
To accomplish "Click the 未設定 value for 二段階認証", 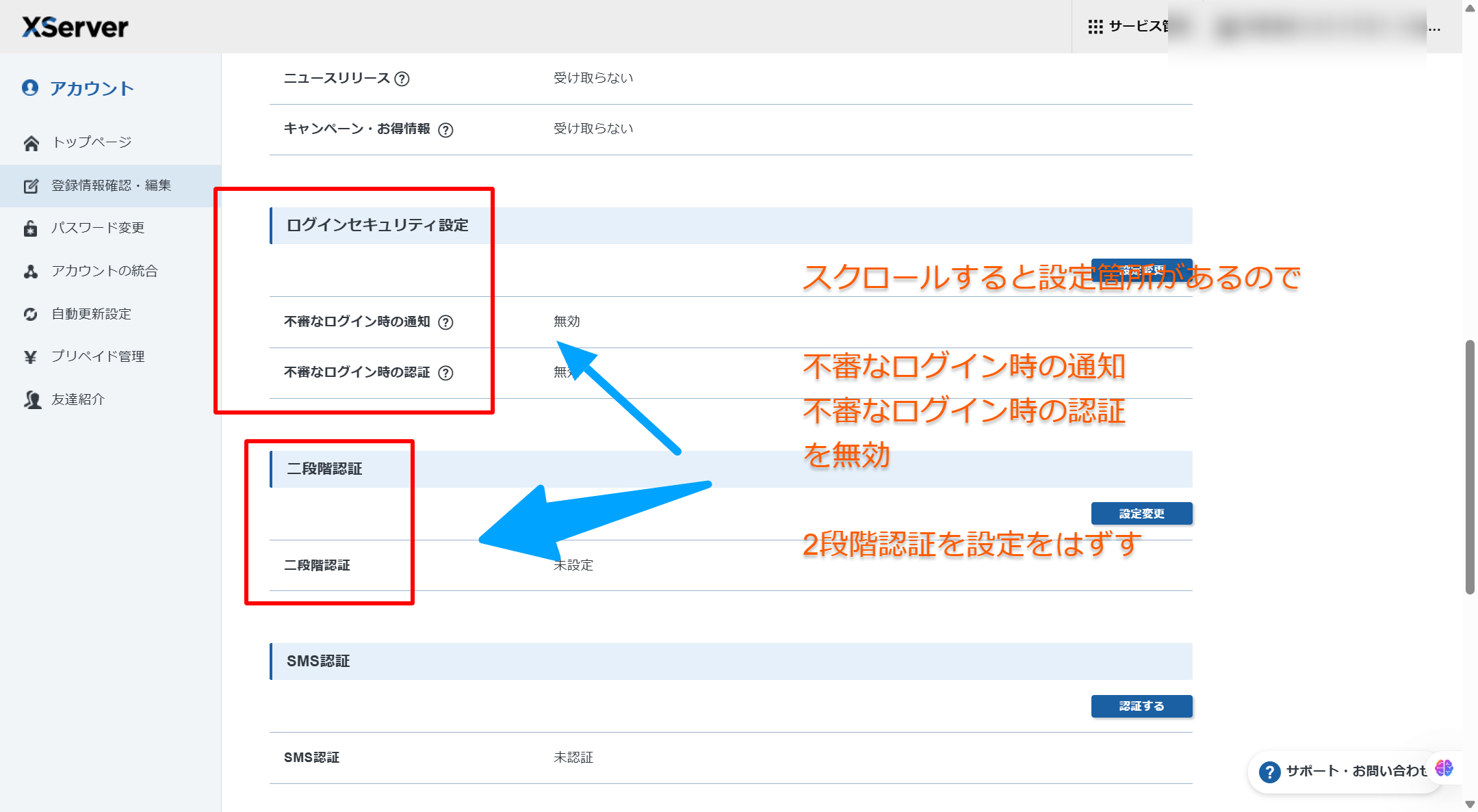I will point(573,565).
